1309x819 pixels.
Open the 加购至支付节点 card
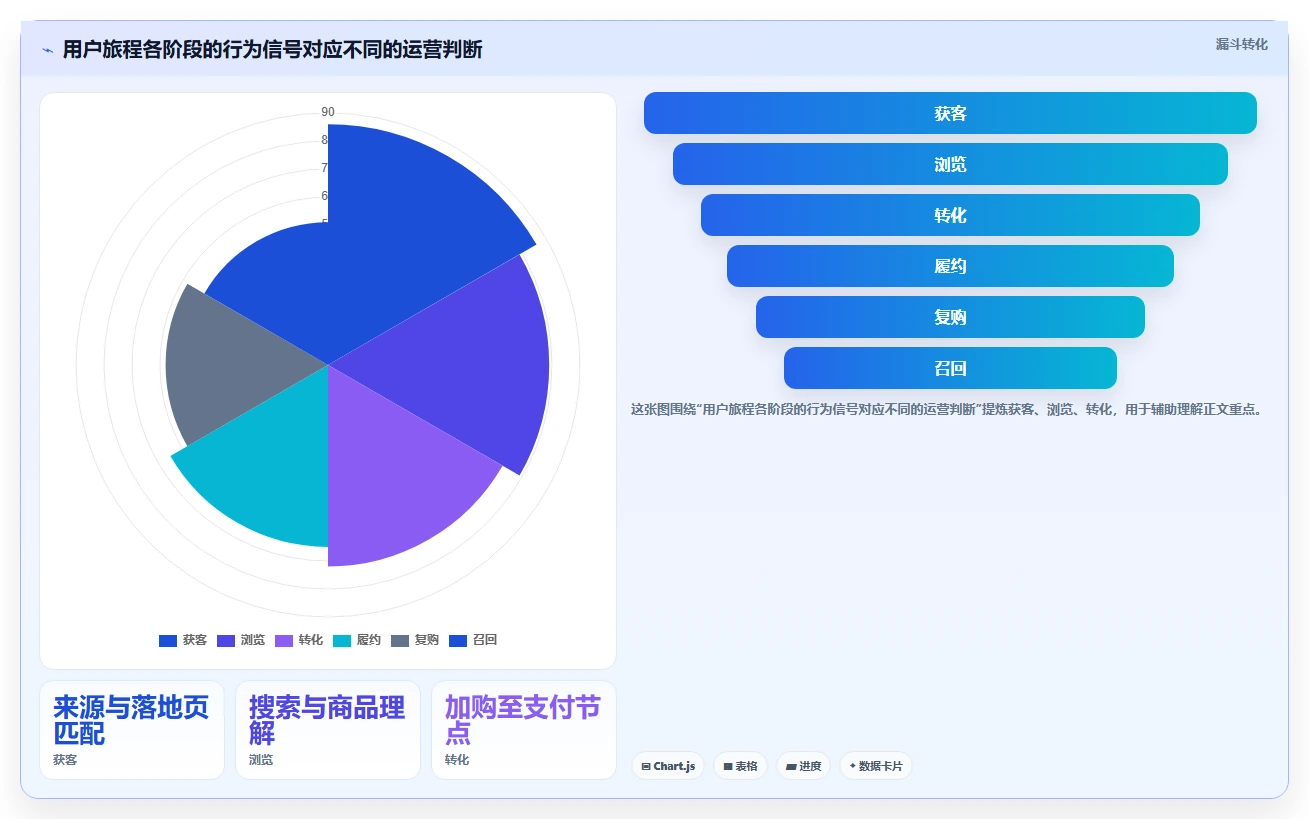click(524, 730)
